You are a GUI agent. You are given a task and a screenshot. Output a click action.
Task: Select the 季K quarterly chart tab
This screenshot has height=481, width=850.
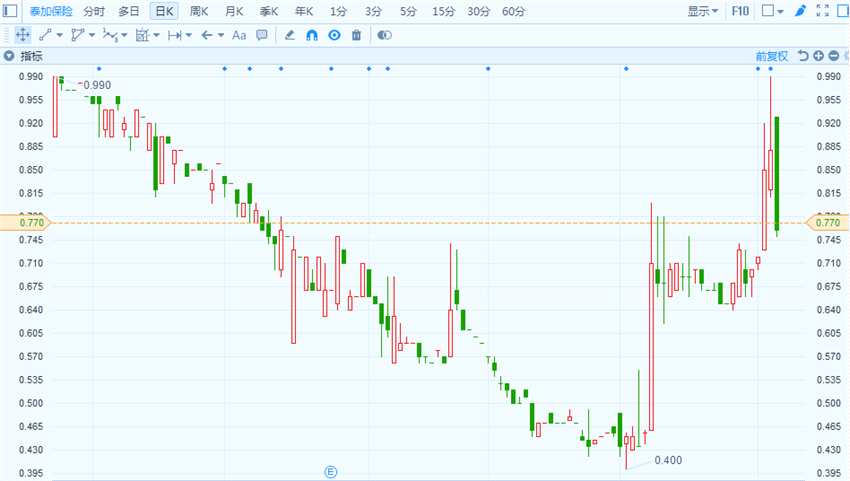coord(269,11)
